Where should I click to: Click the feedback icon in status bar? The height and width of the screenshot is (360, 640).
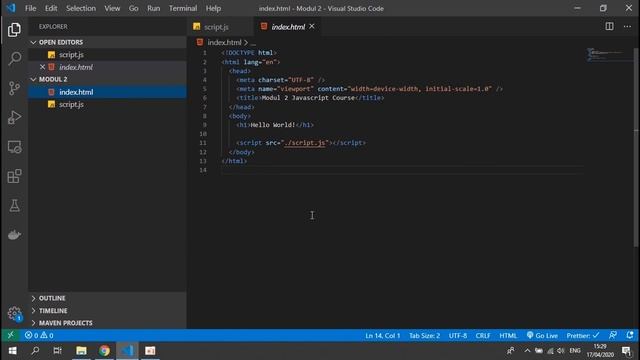[x=613, y=335]
